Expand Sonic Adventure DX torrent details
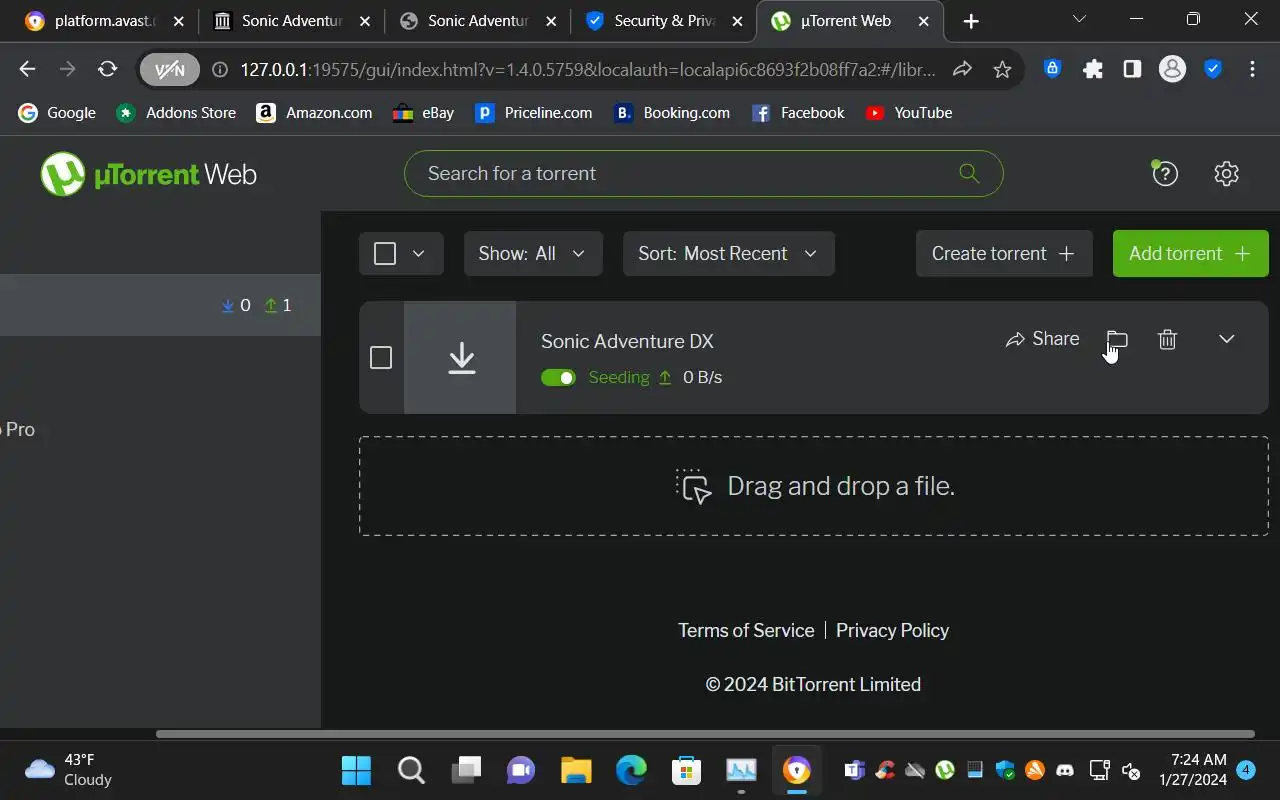The width and height of the screenshot is (1280, 800). pyautogui.click(x=1226, y=339)
